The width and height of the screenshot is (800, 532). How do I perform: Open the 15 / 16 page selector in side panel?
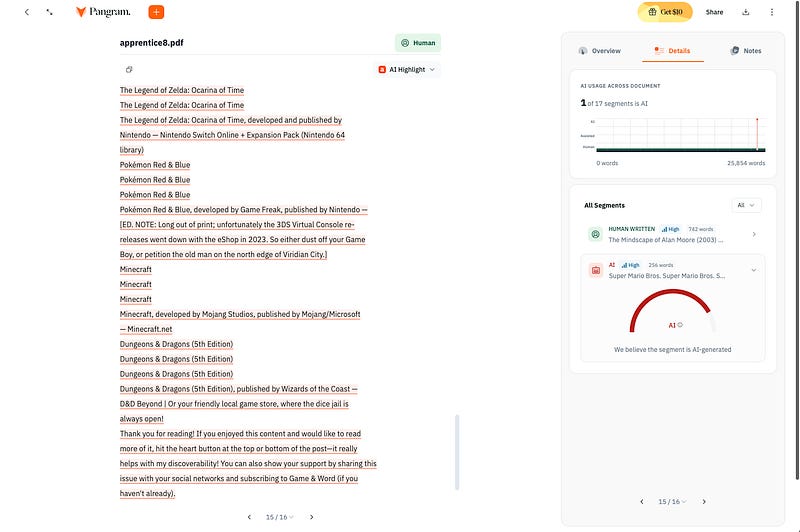point(672,502)
